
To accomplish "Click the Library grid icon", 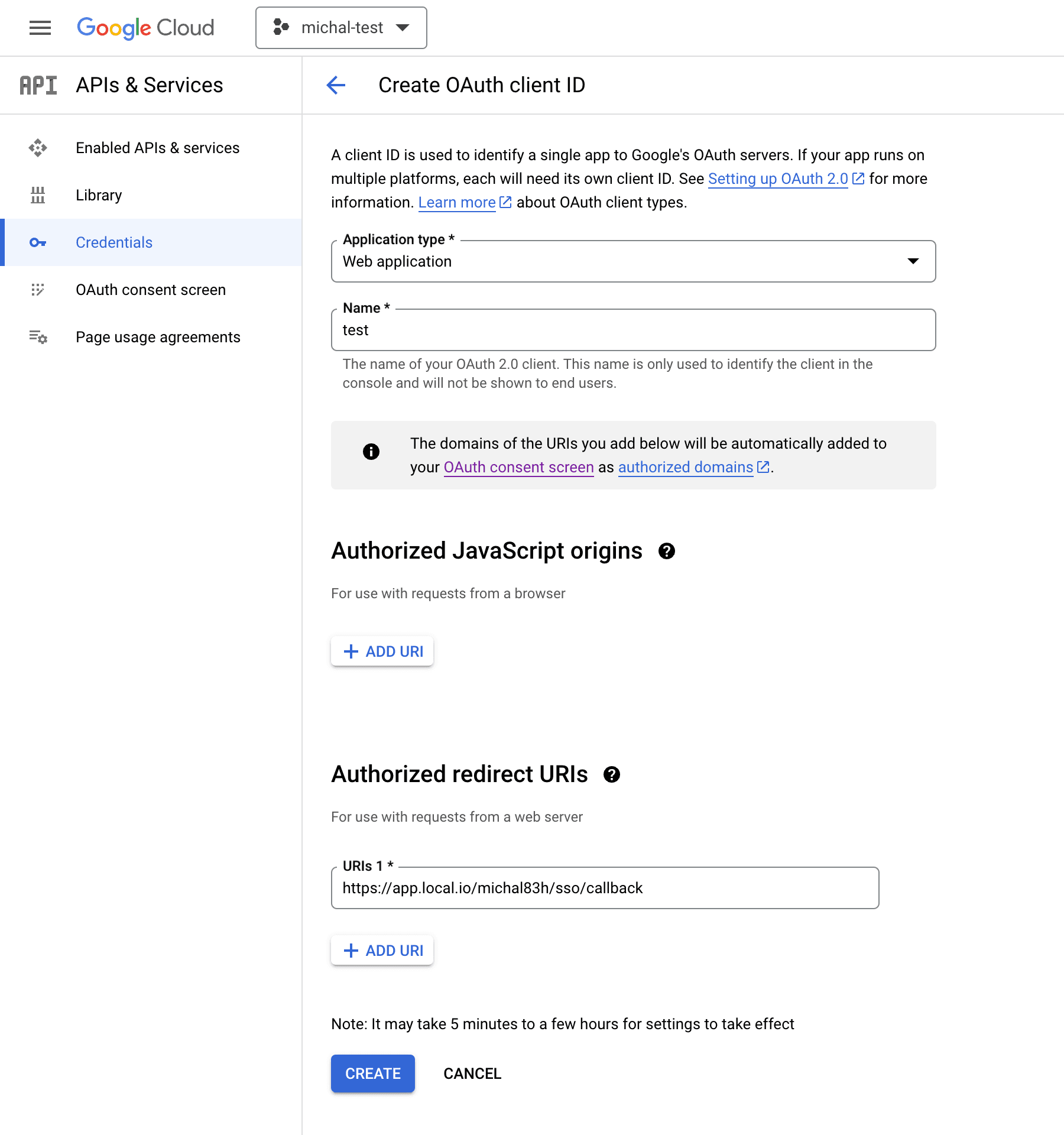I will pos(38,195).
